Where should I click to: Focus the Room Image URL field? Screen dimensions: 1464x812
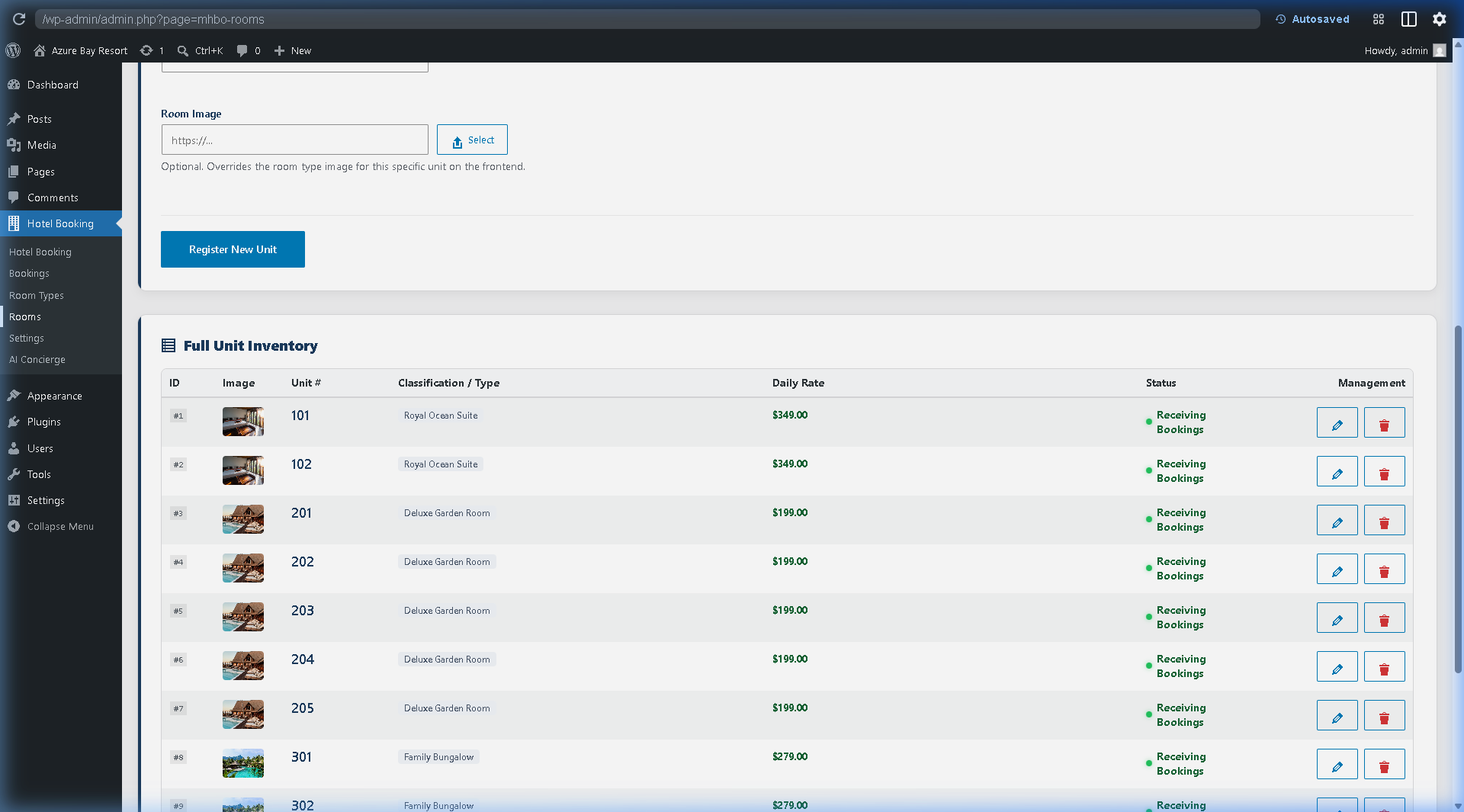point(294,140)
